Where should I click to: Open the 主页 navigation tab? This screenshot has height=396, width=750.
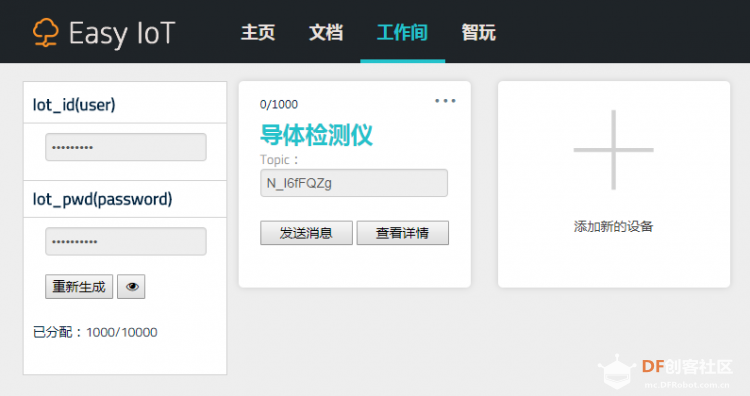pos(258,33)
